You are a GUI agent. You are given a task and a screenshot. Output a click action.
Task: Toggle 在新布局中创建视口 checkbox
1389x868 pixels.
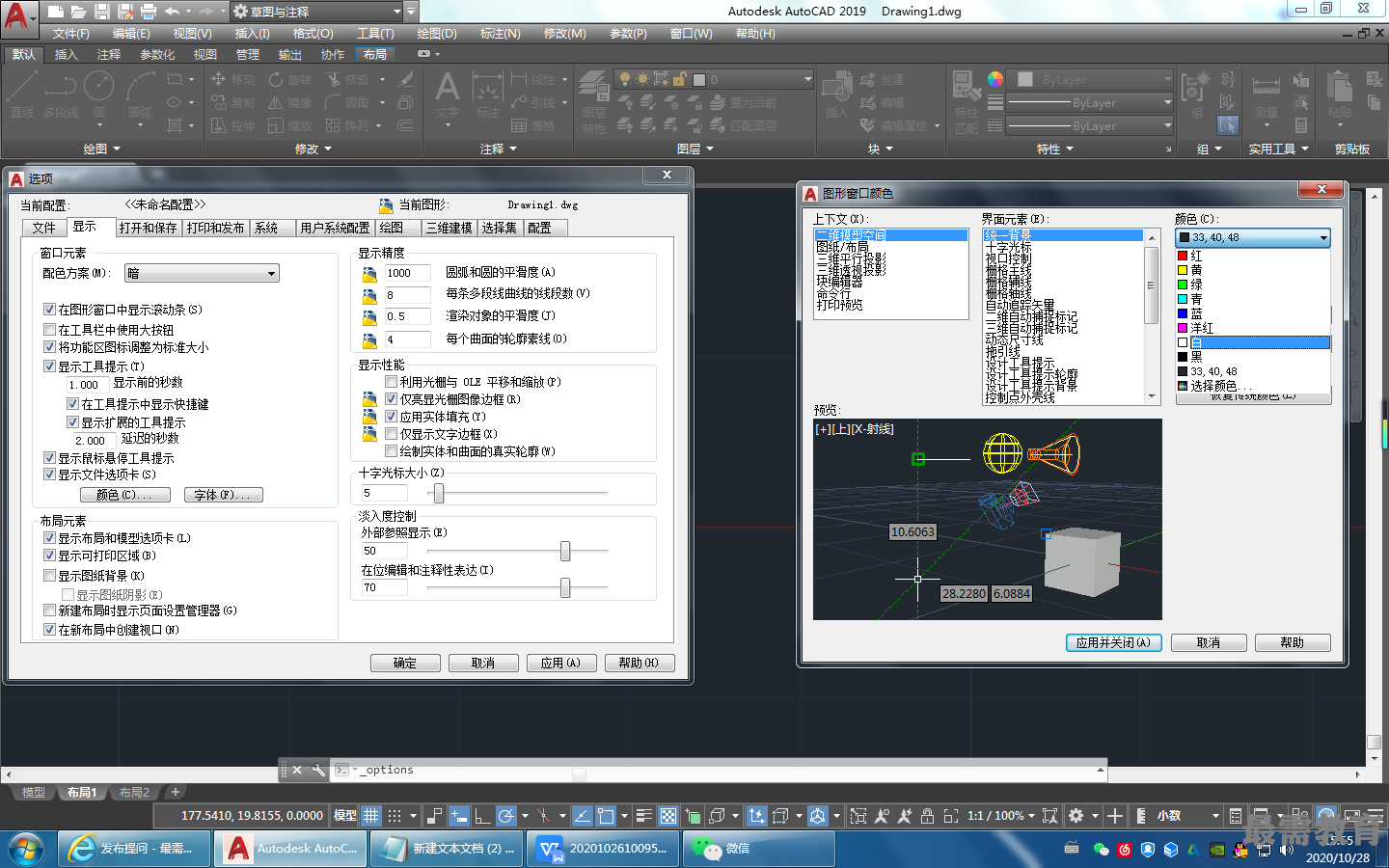click(49, 630)
